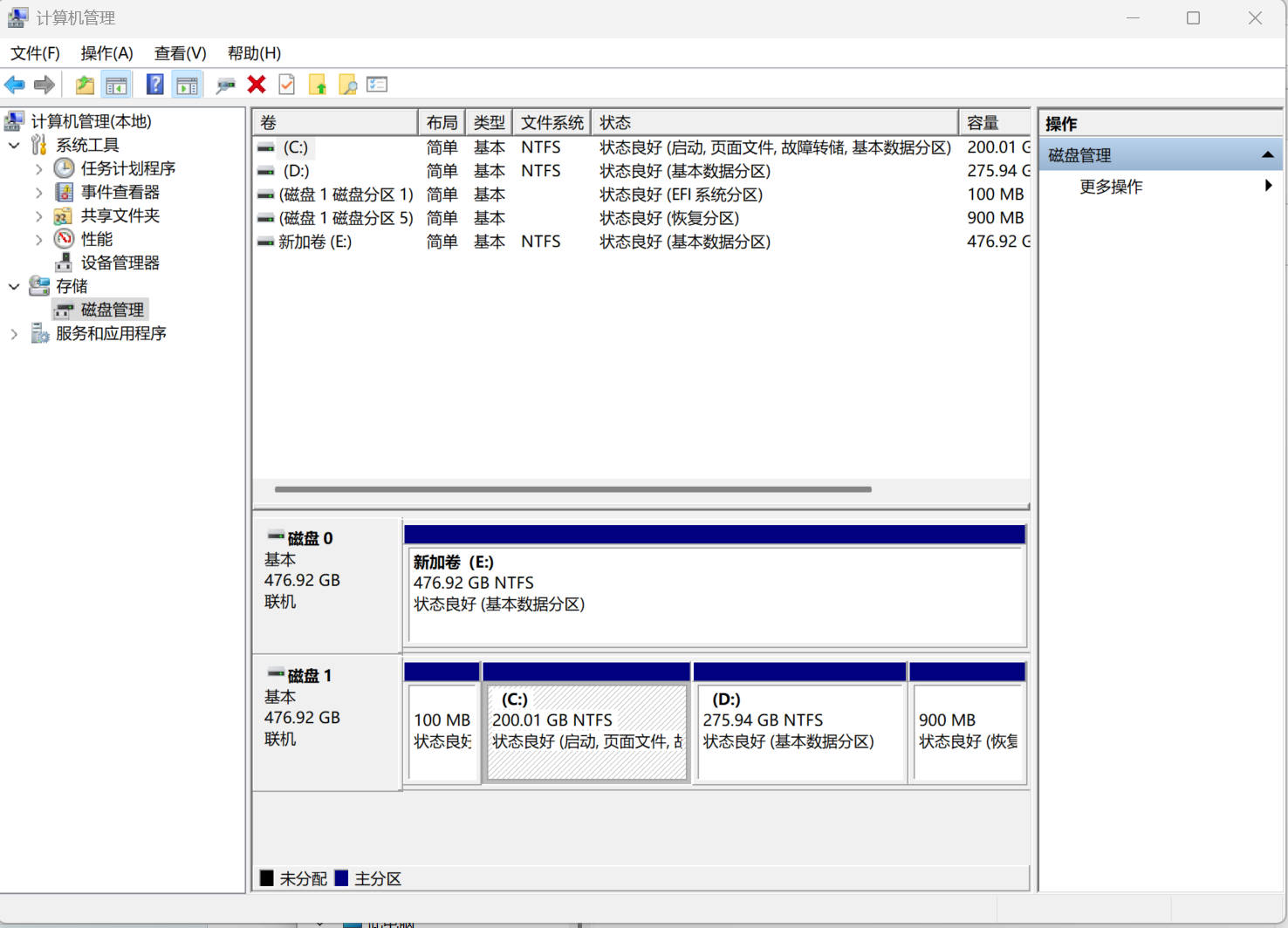Expand the 性能 tree node chevron
This screenshot has height=928, width=1288.
pos(38,239)
